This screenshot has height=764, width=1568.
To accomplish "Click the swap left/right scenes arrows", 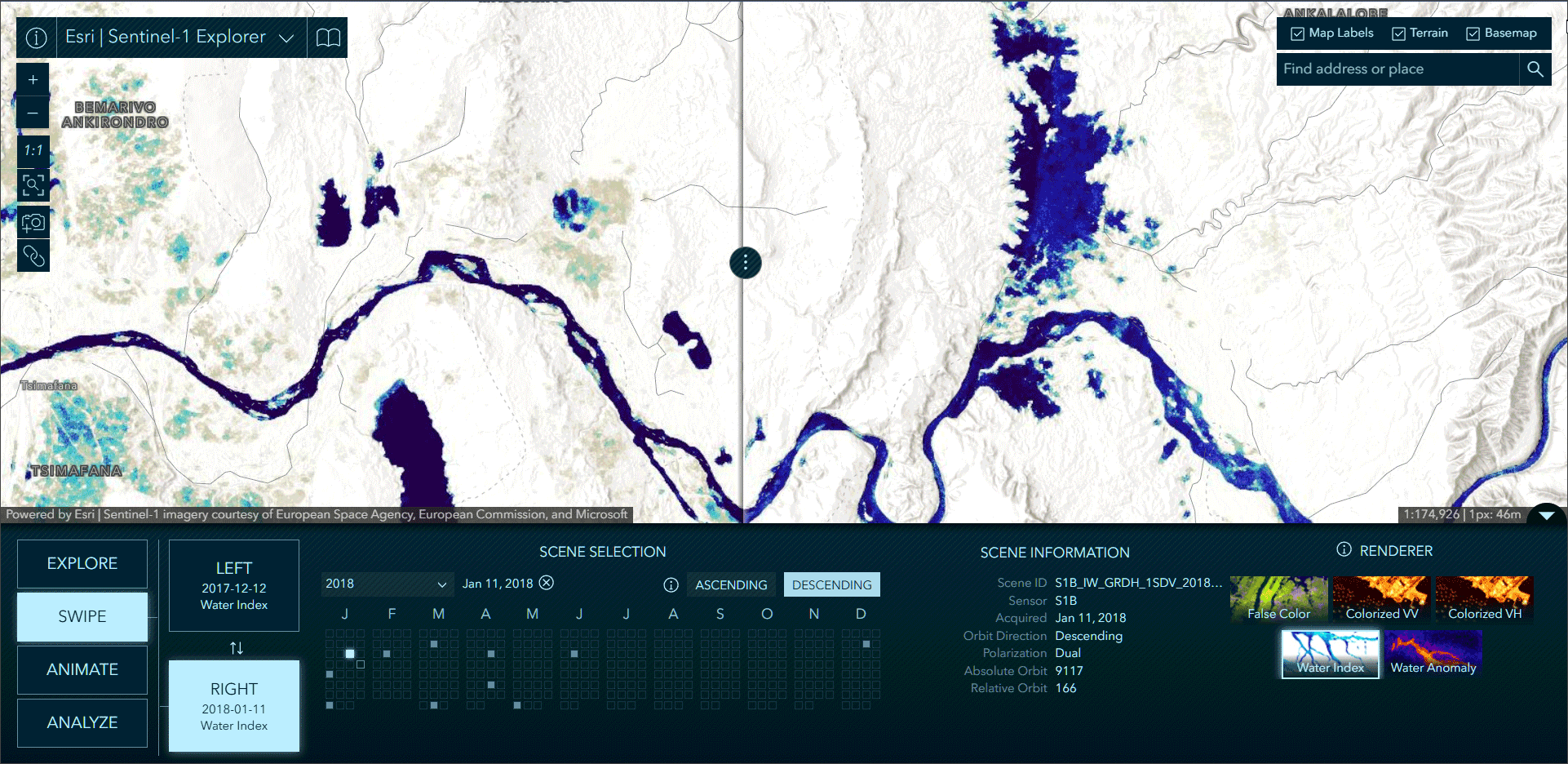I will tap(236, 648).
